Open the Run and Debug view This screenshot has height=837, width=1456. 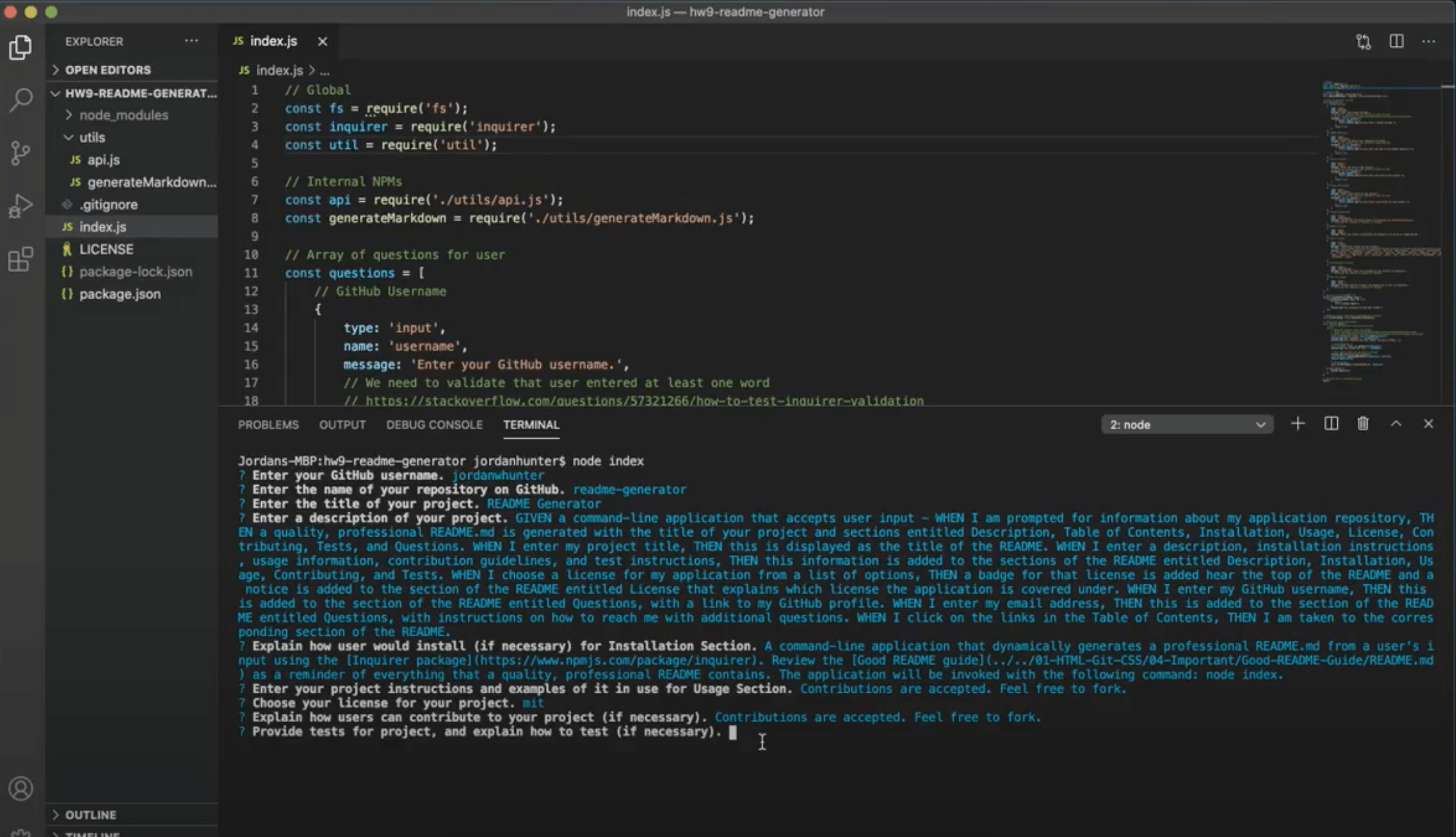point(21,205)
